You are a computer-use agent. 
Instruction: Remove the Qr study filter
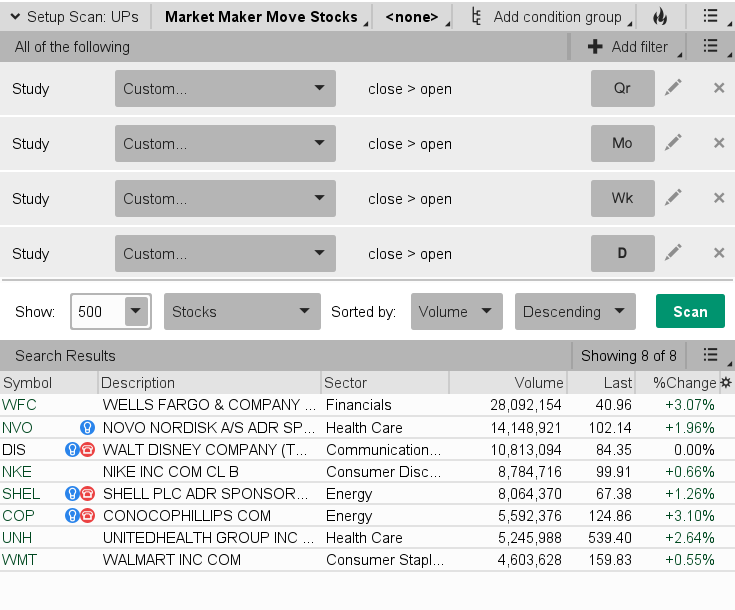pyautogui.click(x=719, y=88)
